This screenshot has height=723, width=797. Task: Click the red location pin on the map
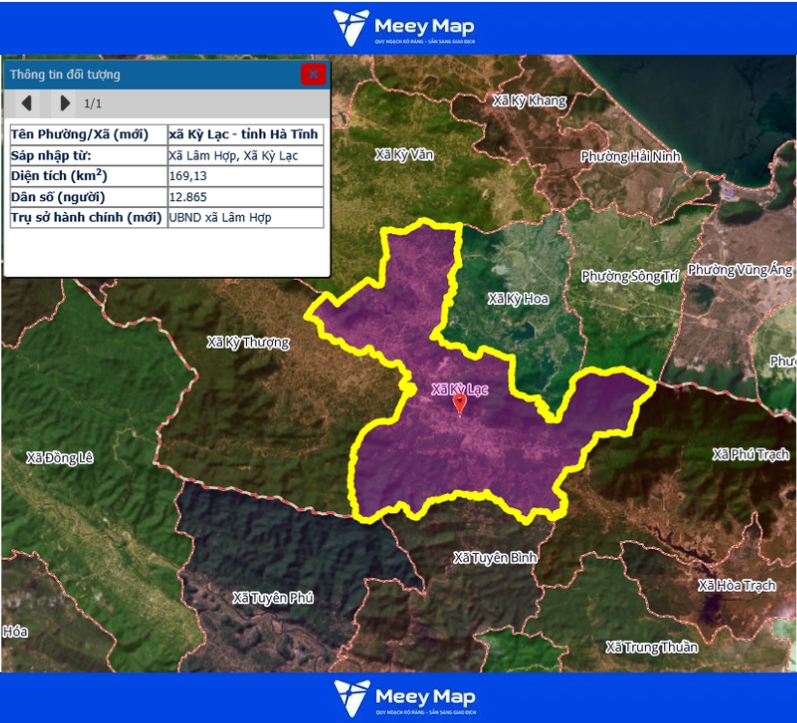pyautogui.click(x=459, y=404)
